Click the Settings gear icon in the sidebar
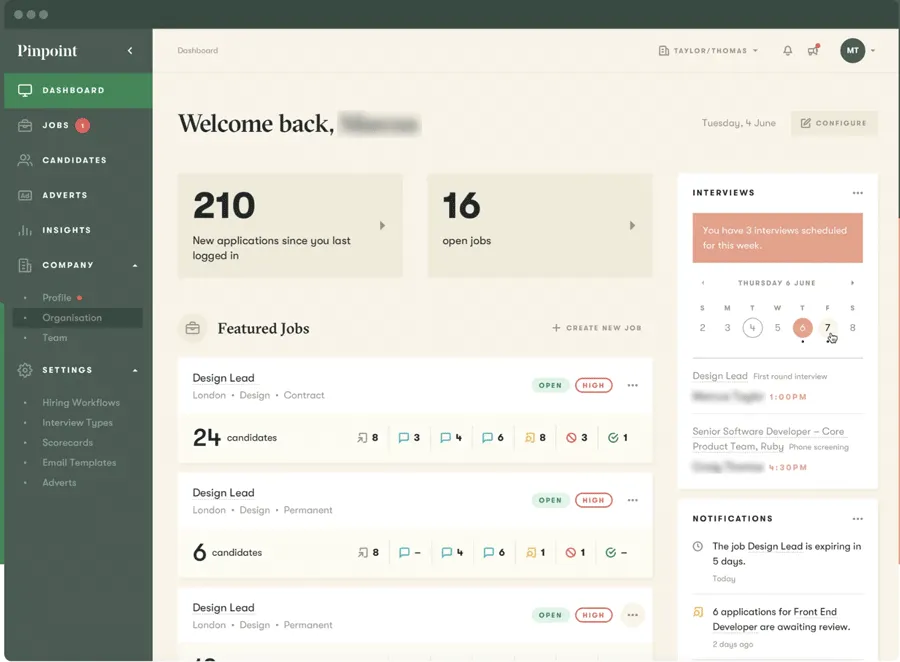This screenshot has width=900, height=662. click(x=22, y=370)
